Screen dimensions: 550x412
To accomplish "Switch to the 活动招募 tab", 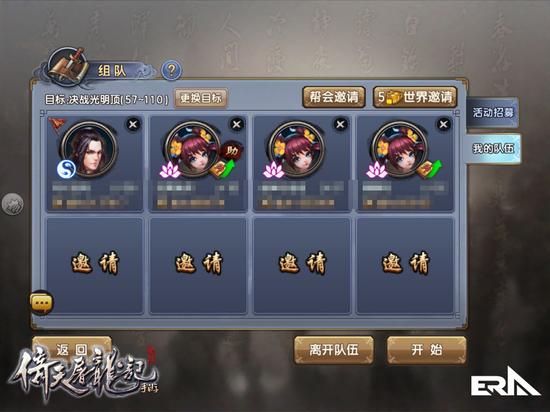I will (x=492, y=113).
